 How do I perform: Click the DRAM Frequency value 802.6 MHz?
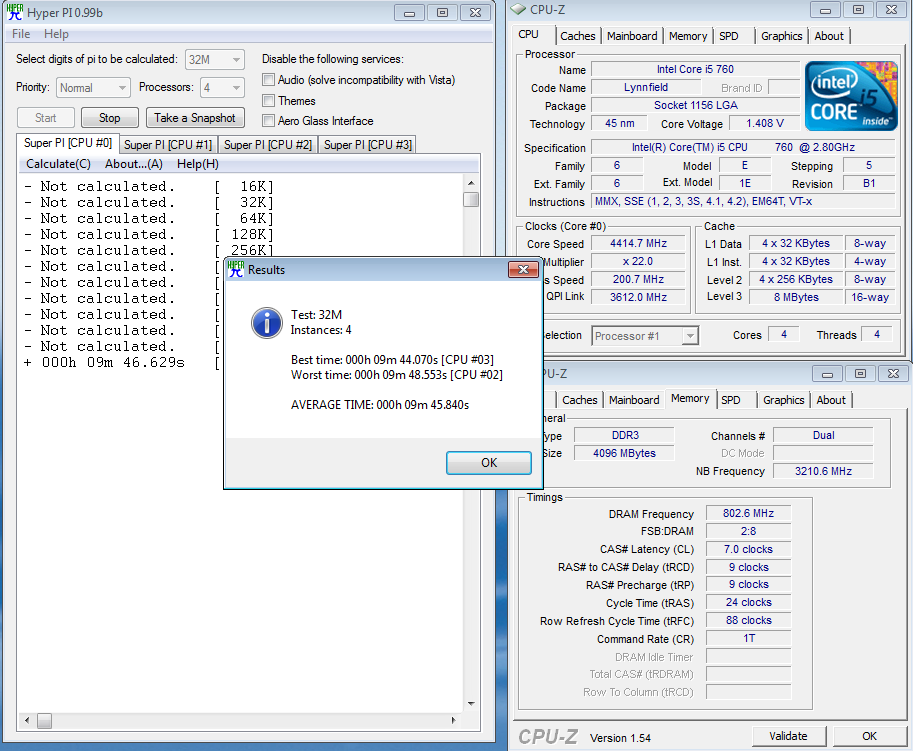(748, 513)
